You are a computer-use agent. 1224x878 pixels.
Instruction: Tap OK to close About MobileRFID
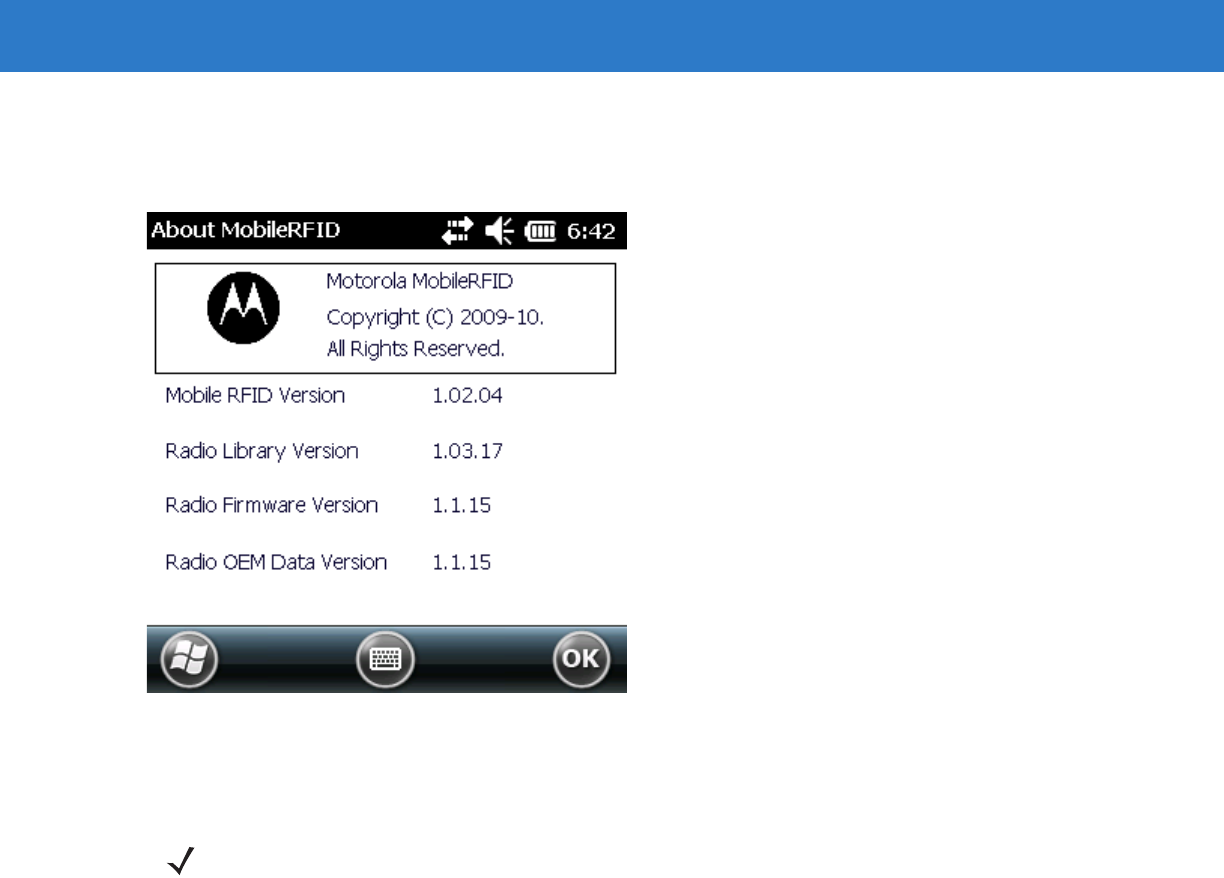click(x=582, y=659)
